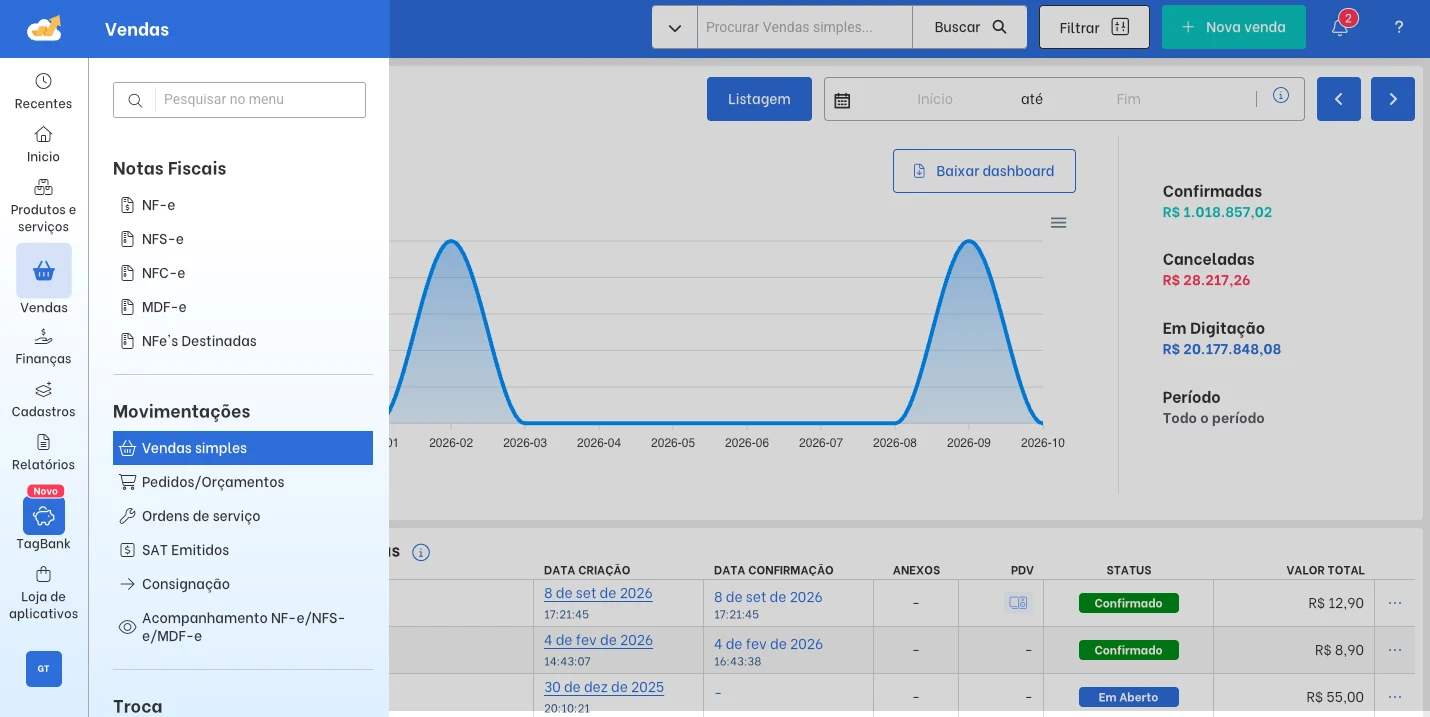Image resolution: width=1430 pixels, height=717 pixels.
Task: Open TagBank piggy bank icon
Action: [44, 516]
